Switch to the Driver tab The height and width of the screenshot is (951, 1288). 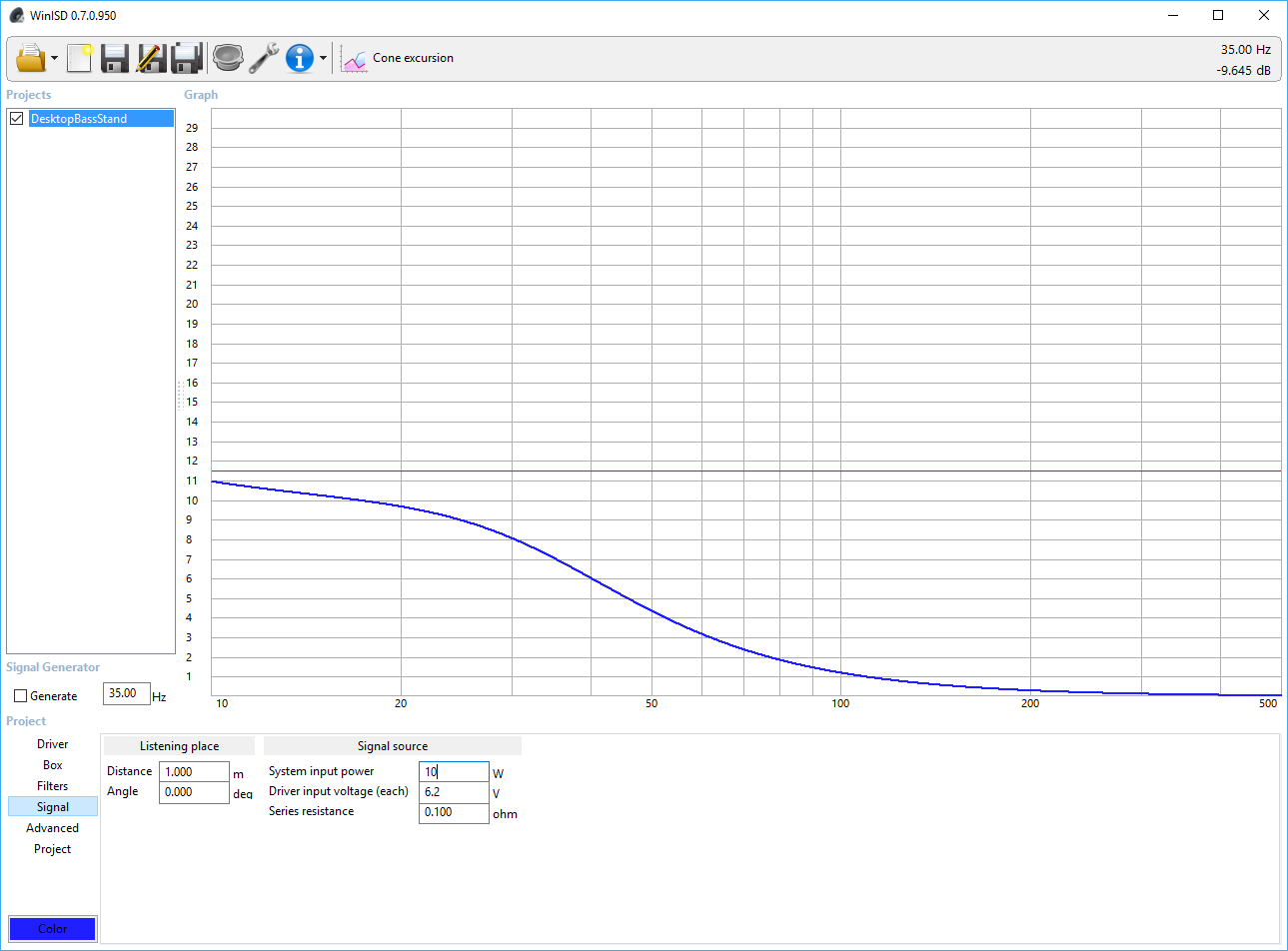tap(53, 744)
